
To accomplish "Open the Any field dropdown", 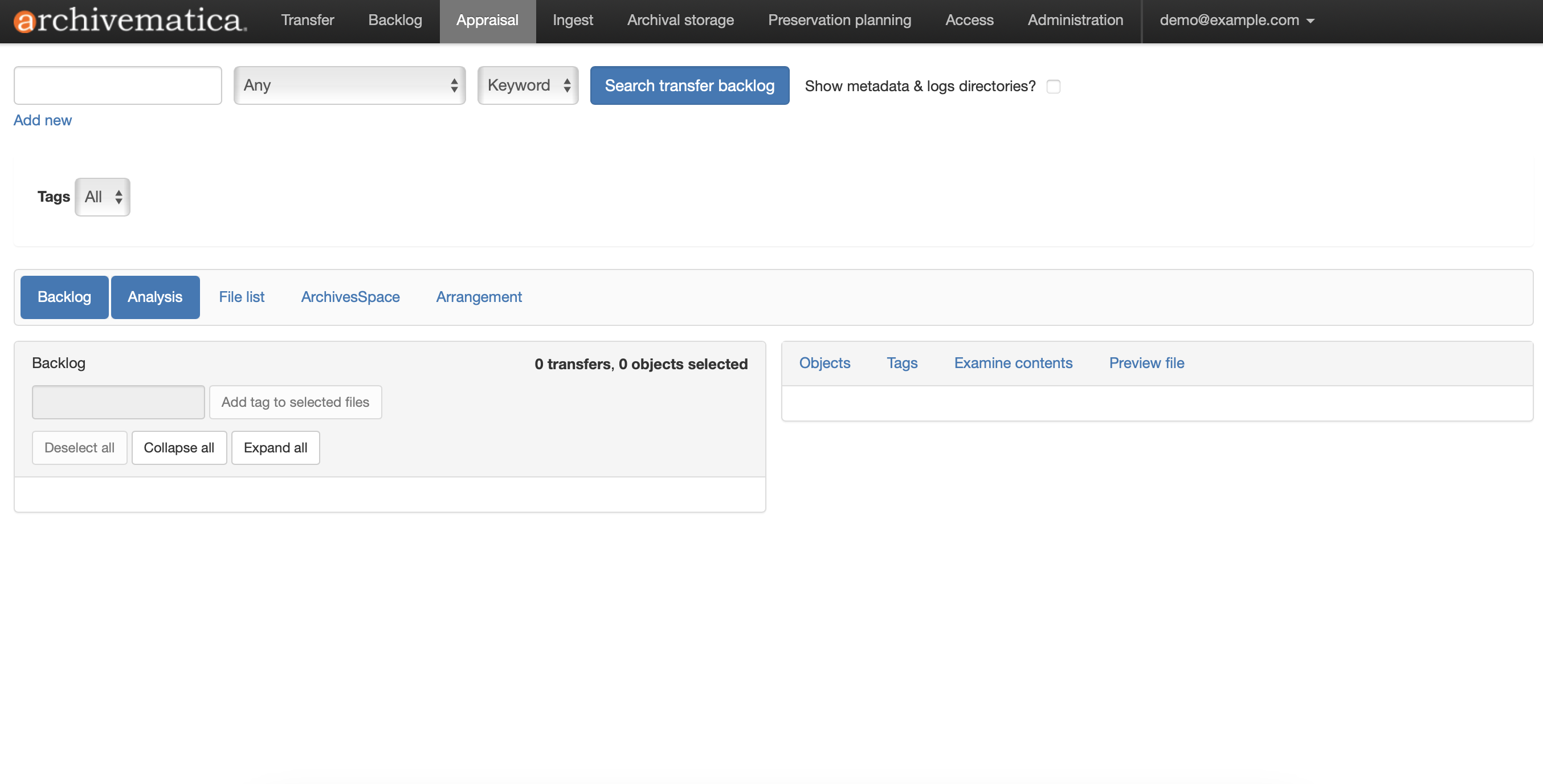I will [349, 85].
